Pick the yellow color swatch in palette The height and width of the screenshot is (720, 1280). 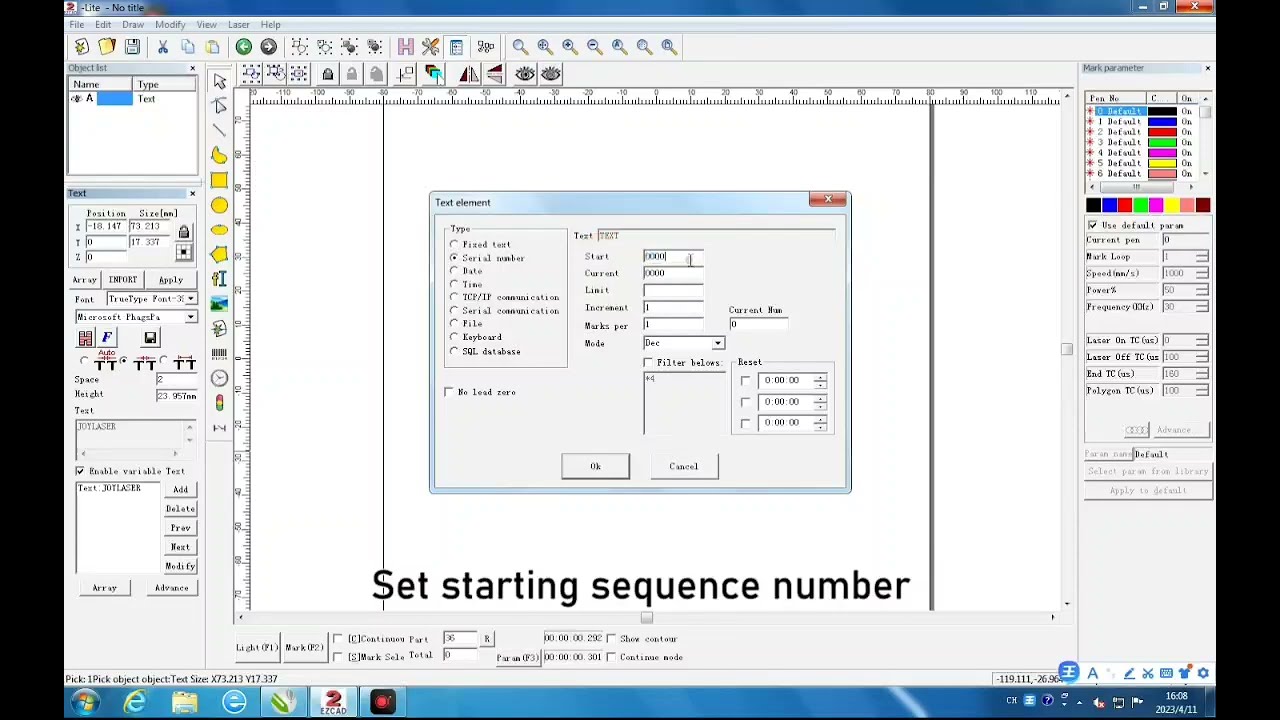pos(1171,206)
